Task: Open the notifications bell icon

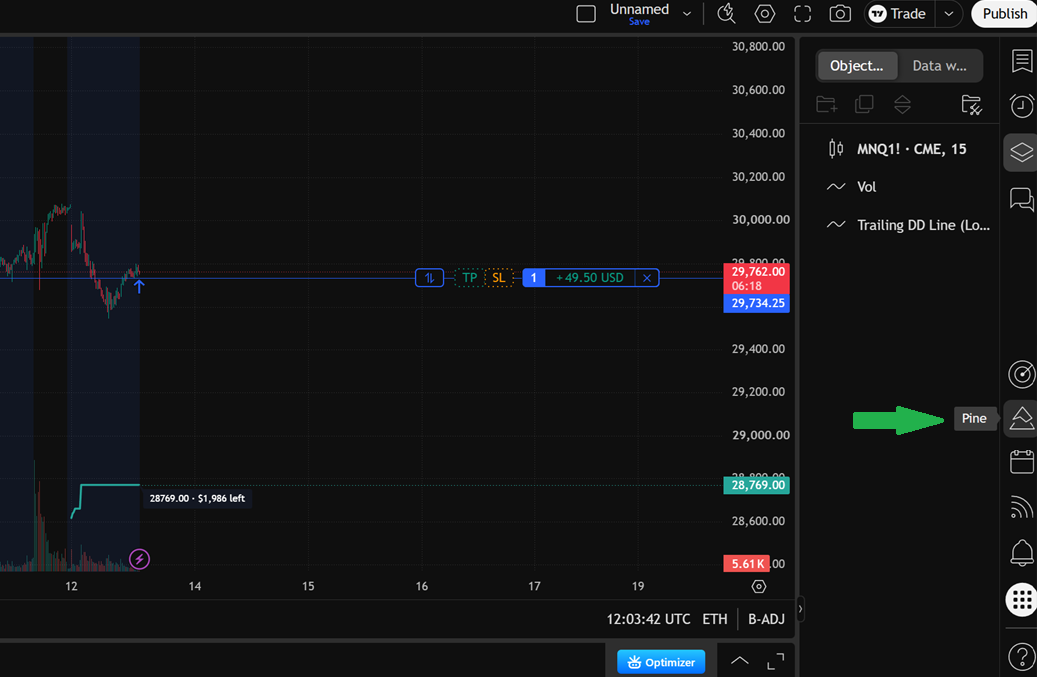Action: pos(1021,553)
